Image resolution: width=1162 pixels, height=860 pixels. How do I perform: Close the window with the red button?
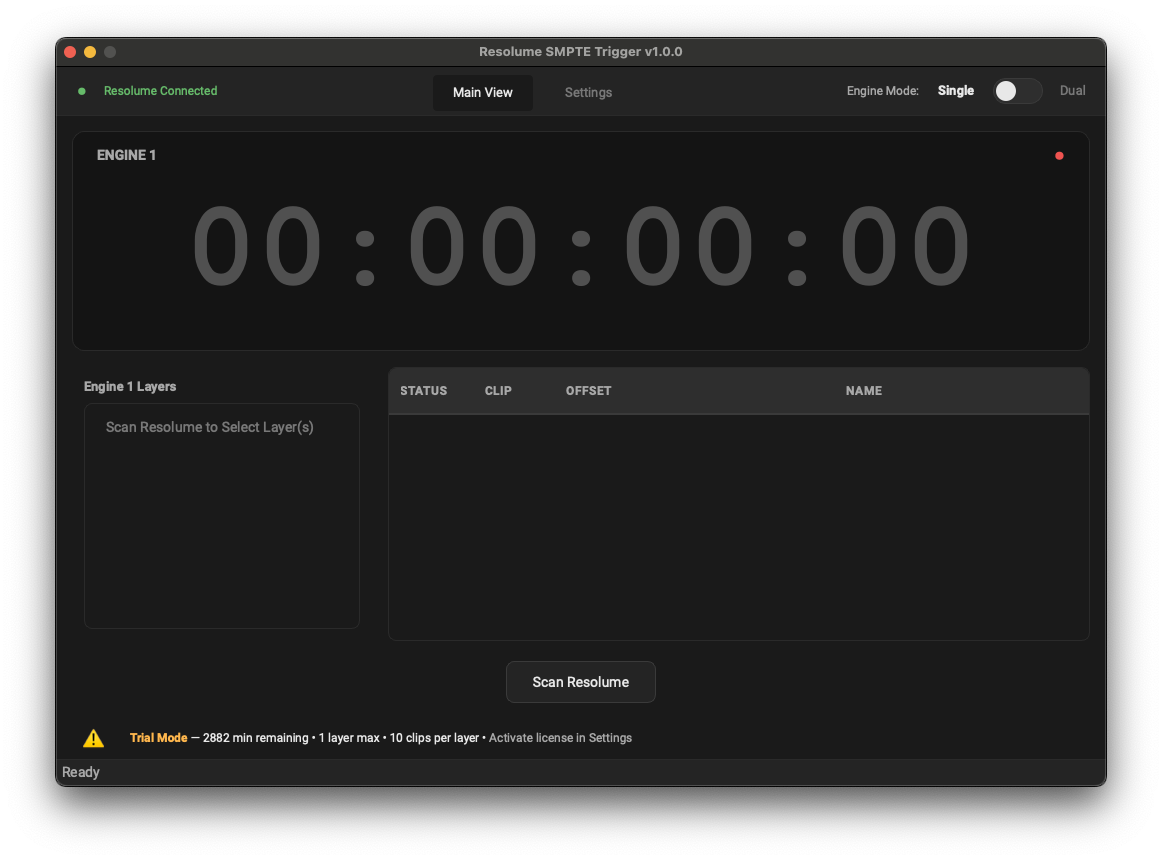70,52
